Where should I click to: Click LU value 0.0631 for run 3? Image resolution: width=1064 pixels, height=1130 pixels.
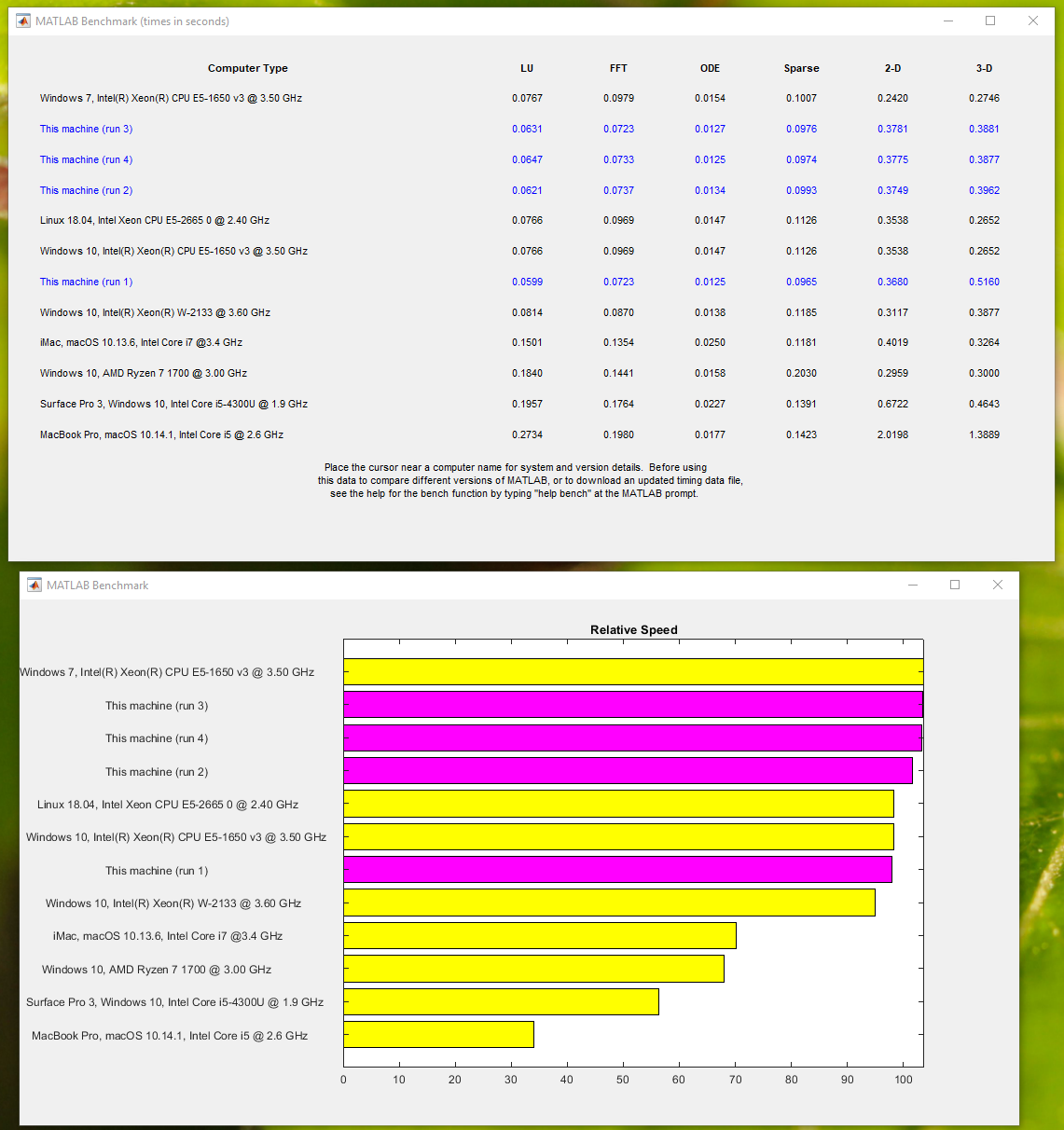(x=527, y=129)
